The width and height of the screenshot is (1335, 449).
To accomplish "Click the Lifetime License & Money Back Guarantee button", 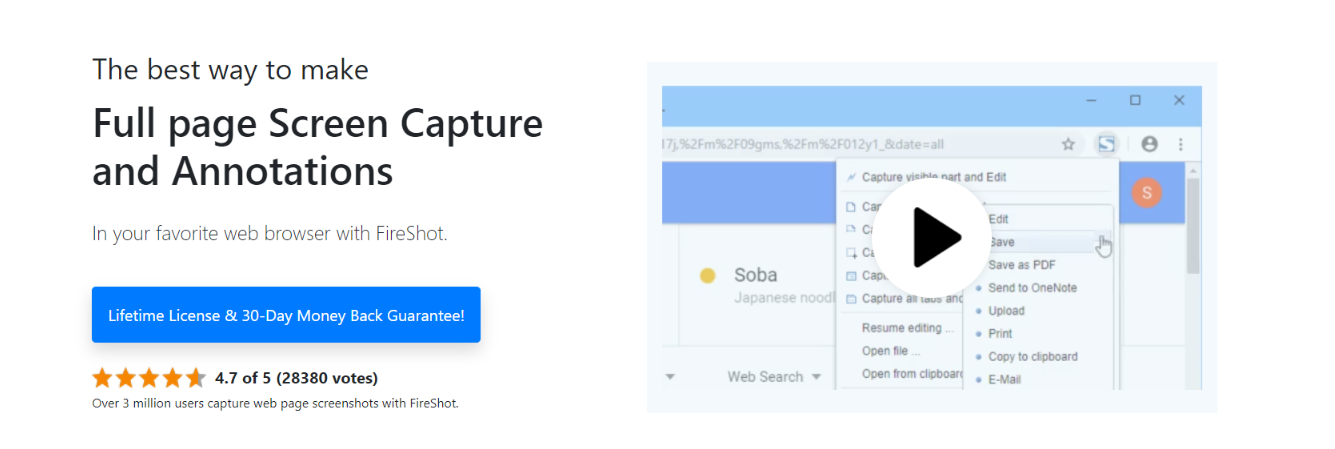I will click(286, 315).
